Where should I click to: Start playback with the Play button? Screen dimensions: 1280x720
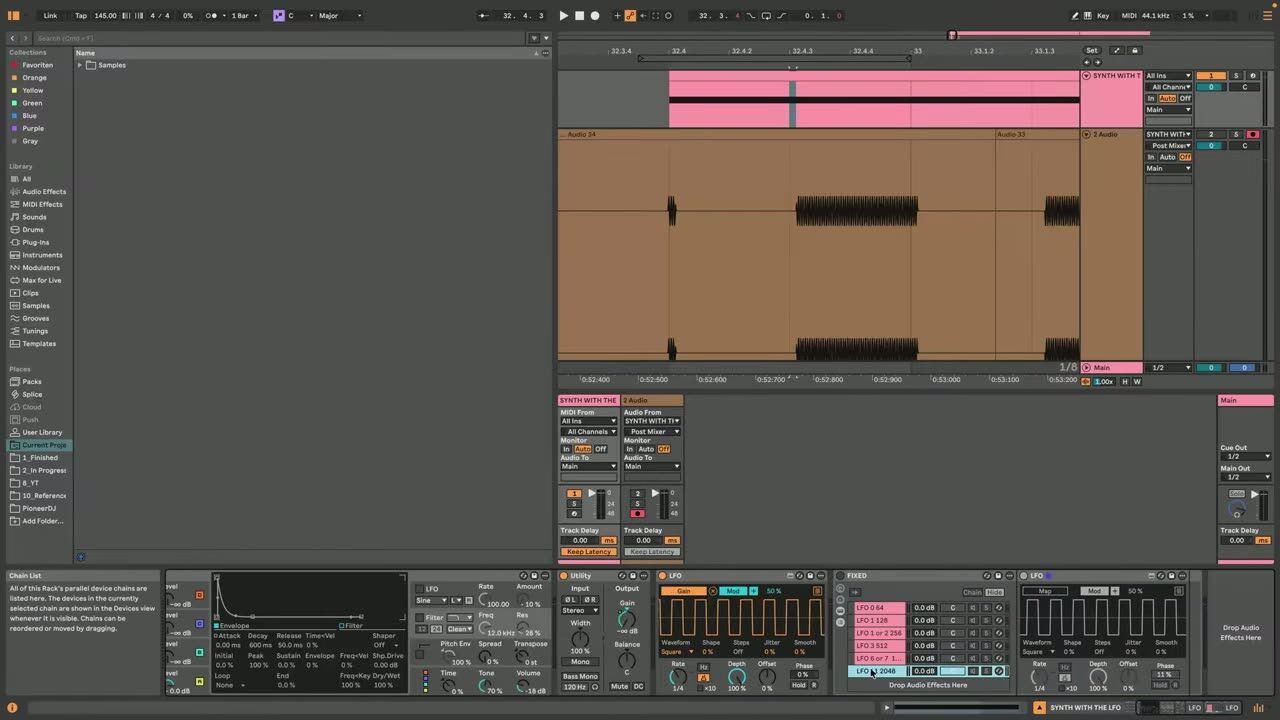point(563,16)
